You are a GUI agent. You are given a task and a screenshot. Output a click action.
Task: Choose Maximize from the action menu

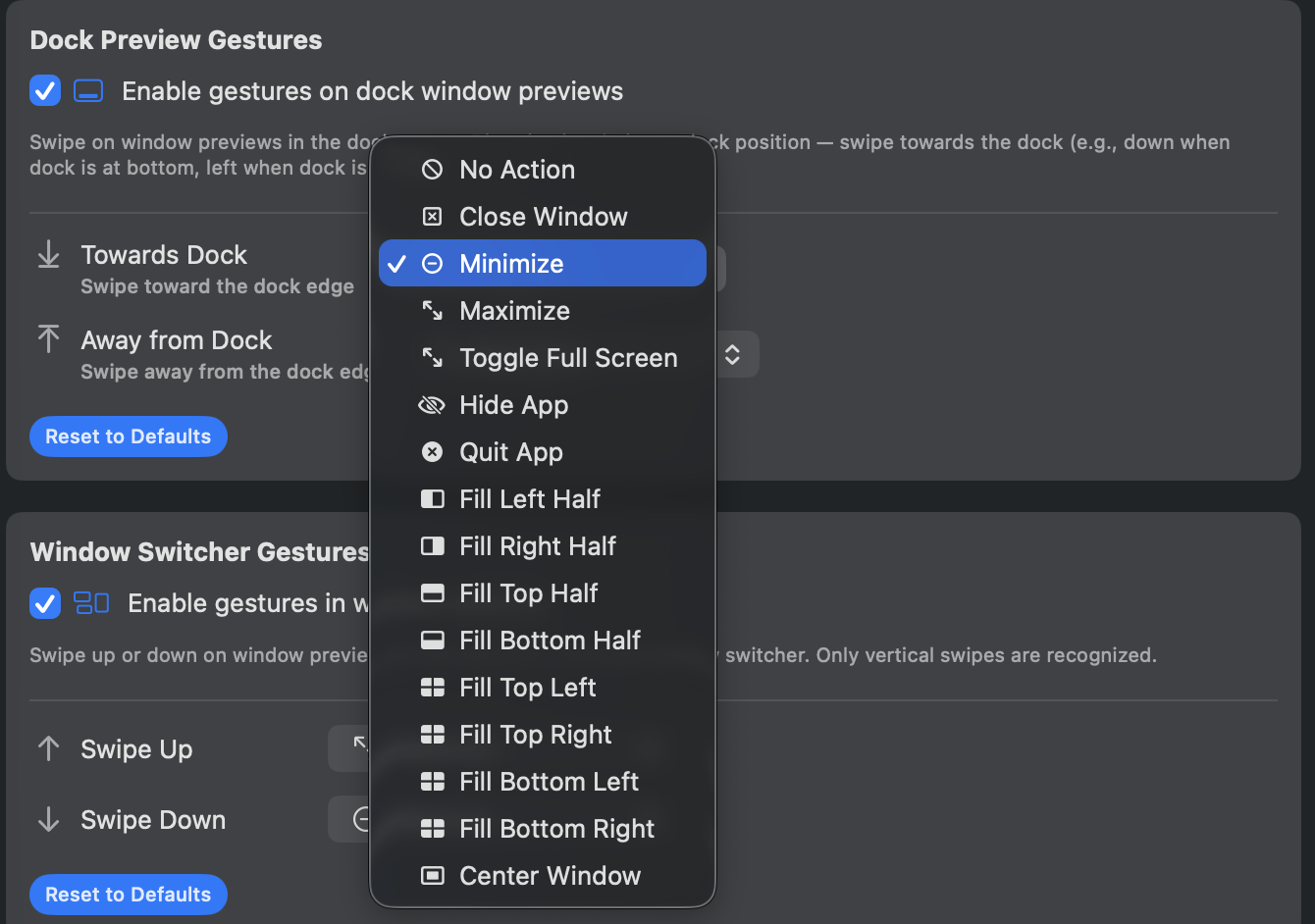point(514,310)
